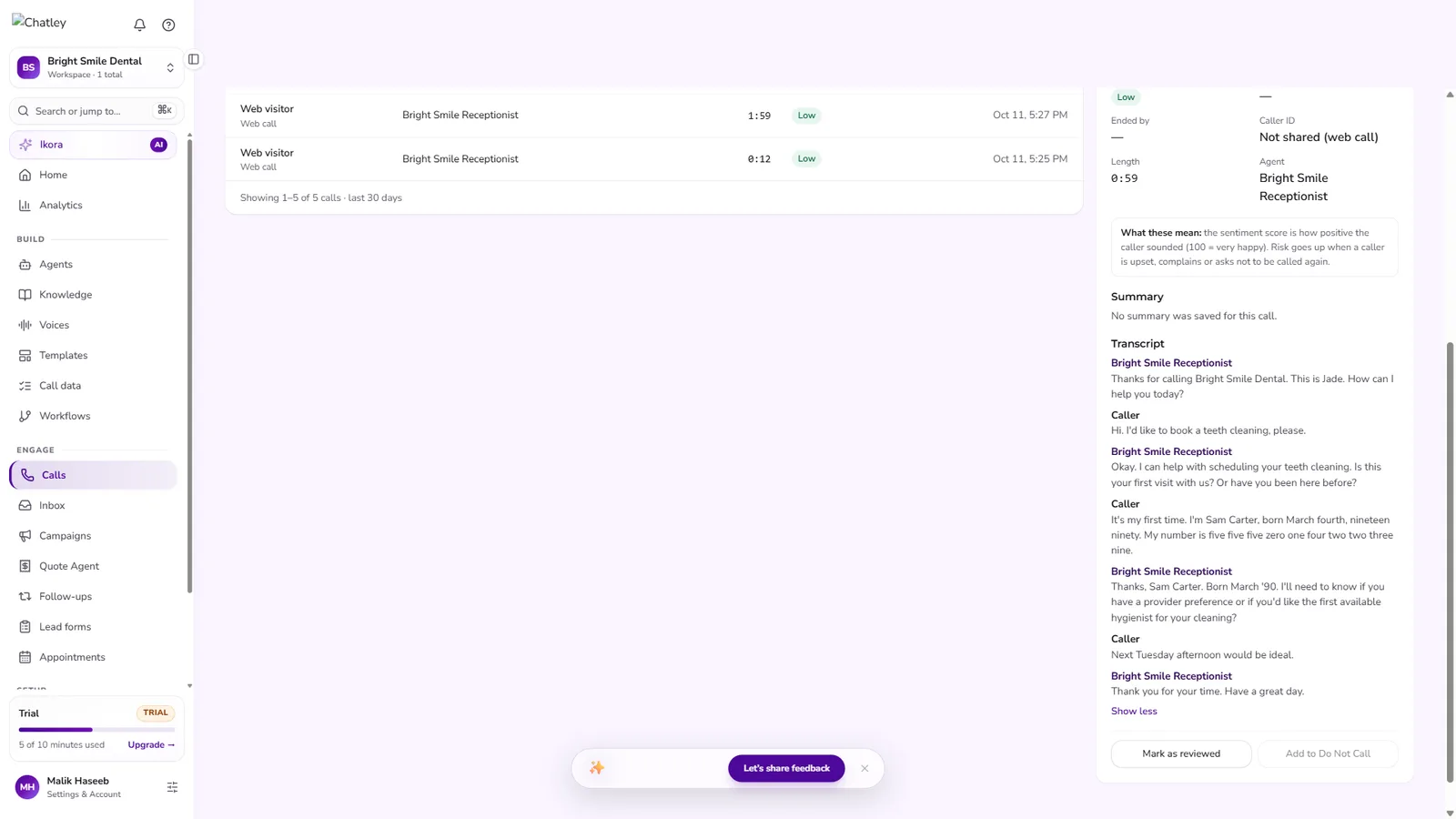Image resolution: width=1456 pixels, height=819 pixels.
Task: Click the TRIAL badge
Action: click(x=156, y=713)
